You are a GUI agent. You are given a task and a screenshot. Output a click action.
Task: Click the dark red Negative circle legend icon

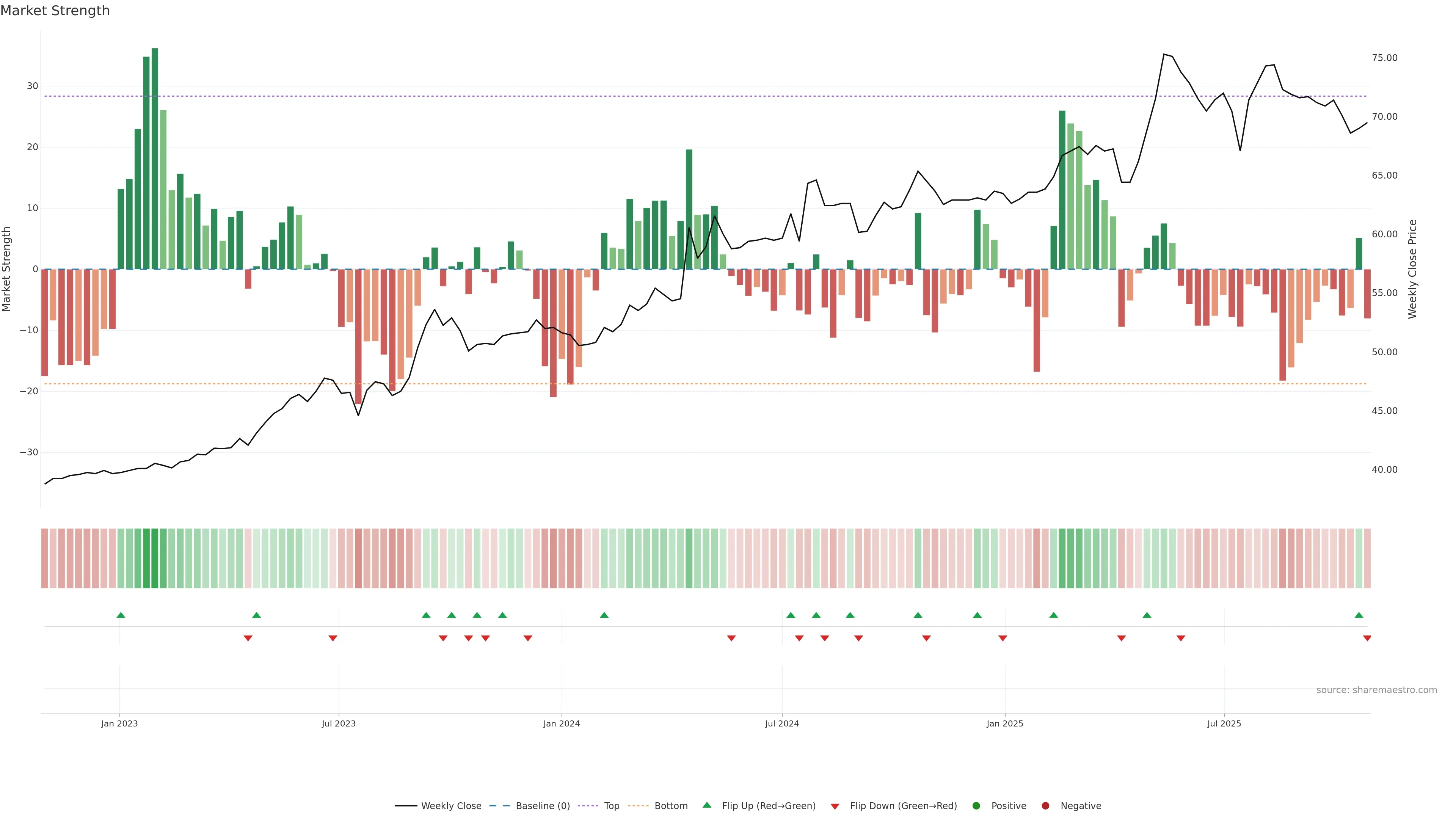pyautogui.click(x=1045, y=805)
